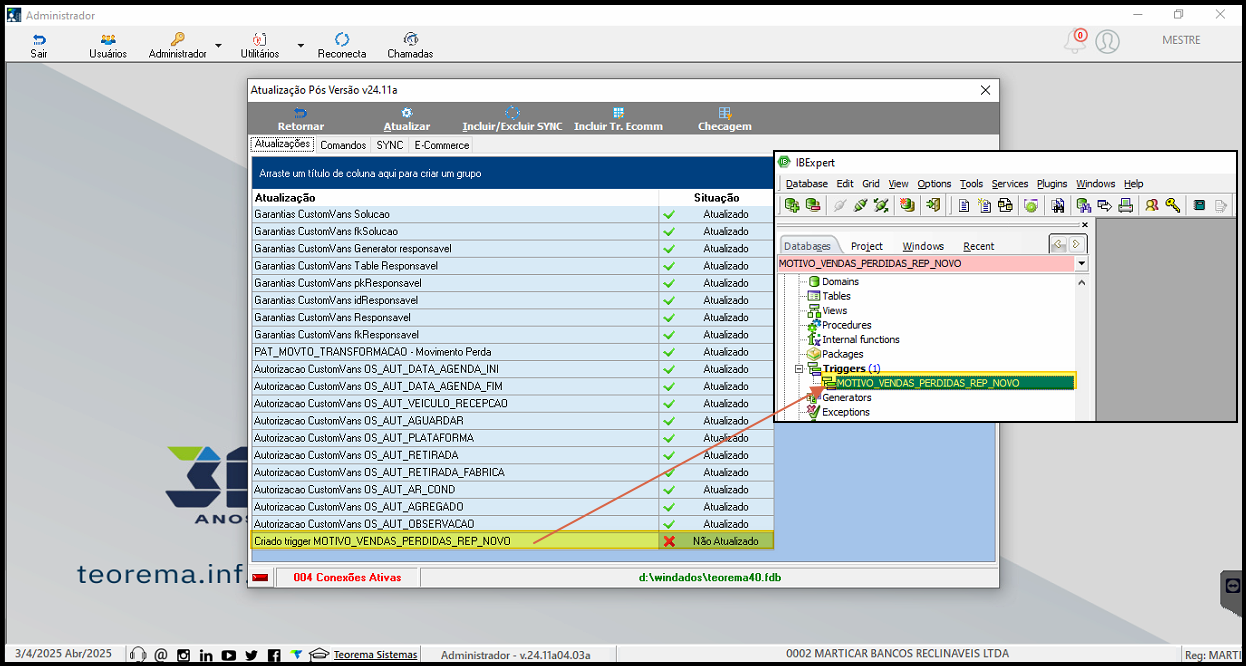Click the notification bell with red badge
The height and width of the screenshot is (666, 1246).
1075,41
